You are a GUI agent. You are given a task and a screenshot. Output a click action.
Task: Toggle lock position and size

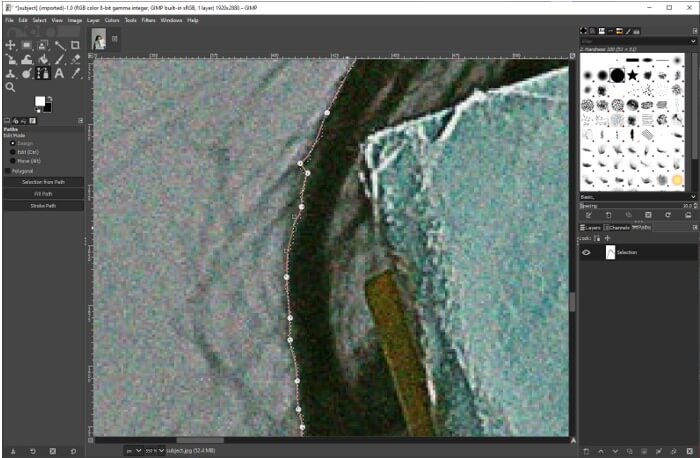(x=607, y=238)
